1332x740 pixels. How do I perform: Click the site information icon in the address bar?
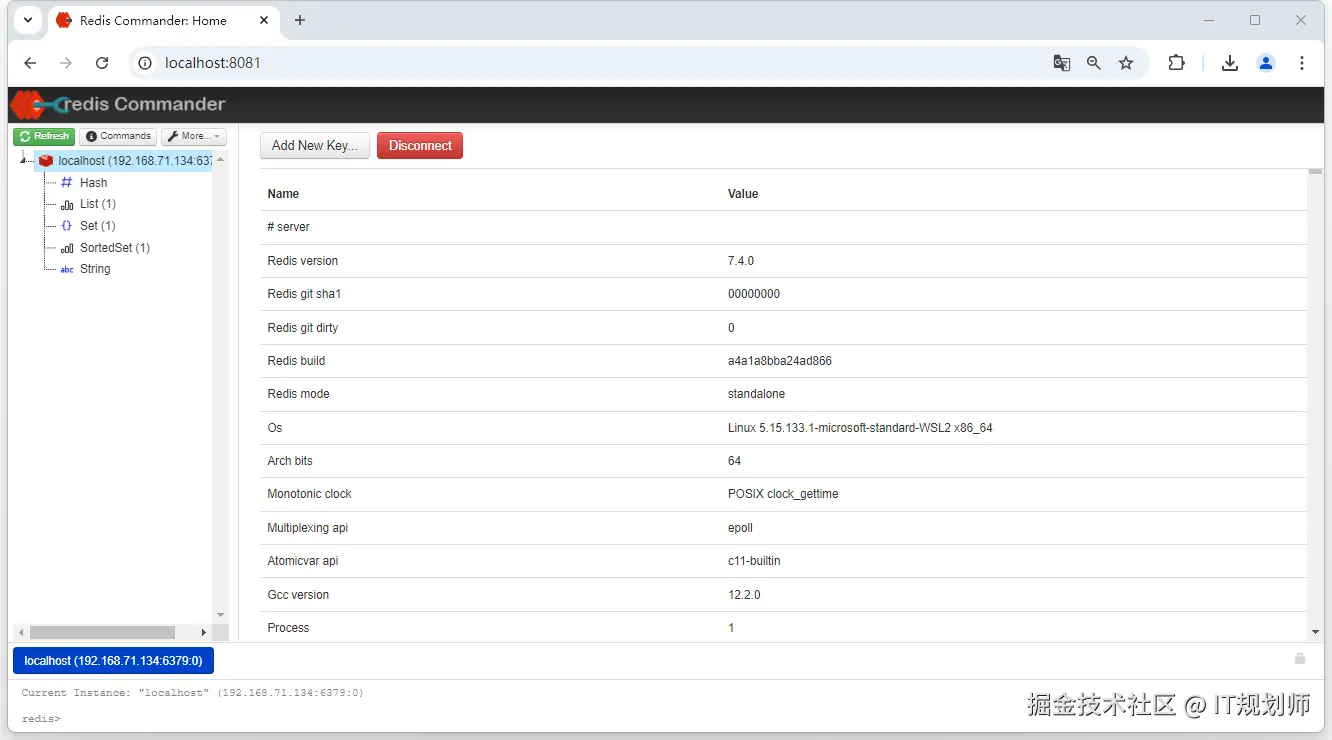(x=145, y=63)
